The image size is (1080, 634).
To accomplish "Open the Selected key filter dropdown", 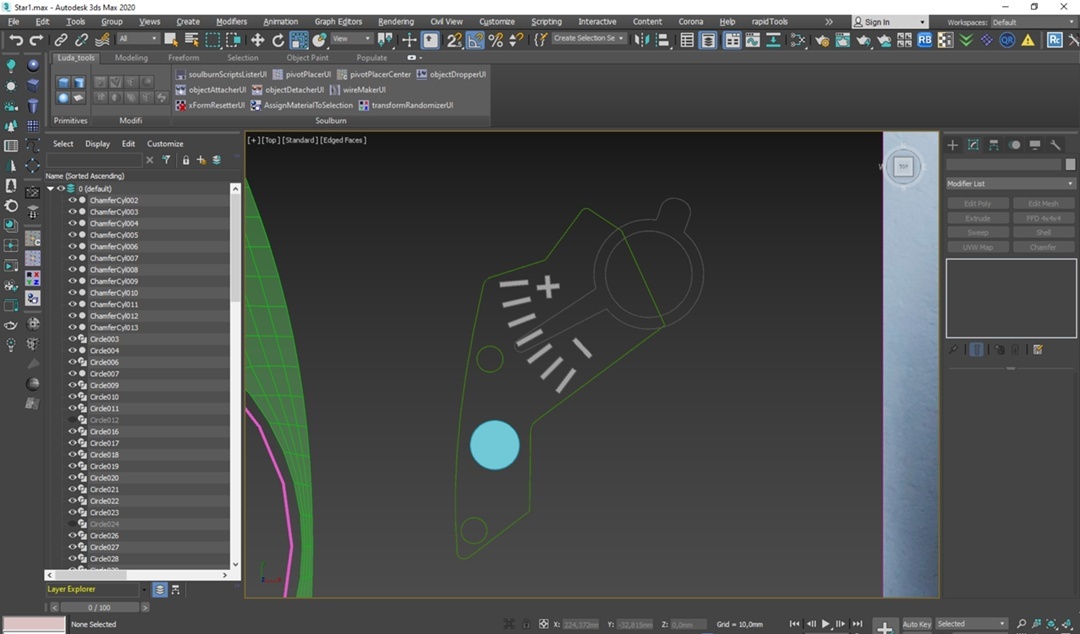I will pos(970,624).
